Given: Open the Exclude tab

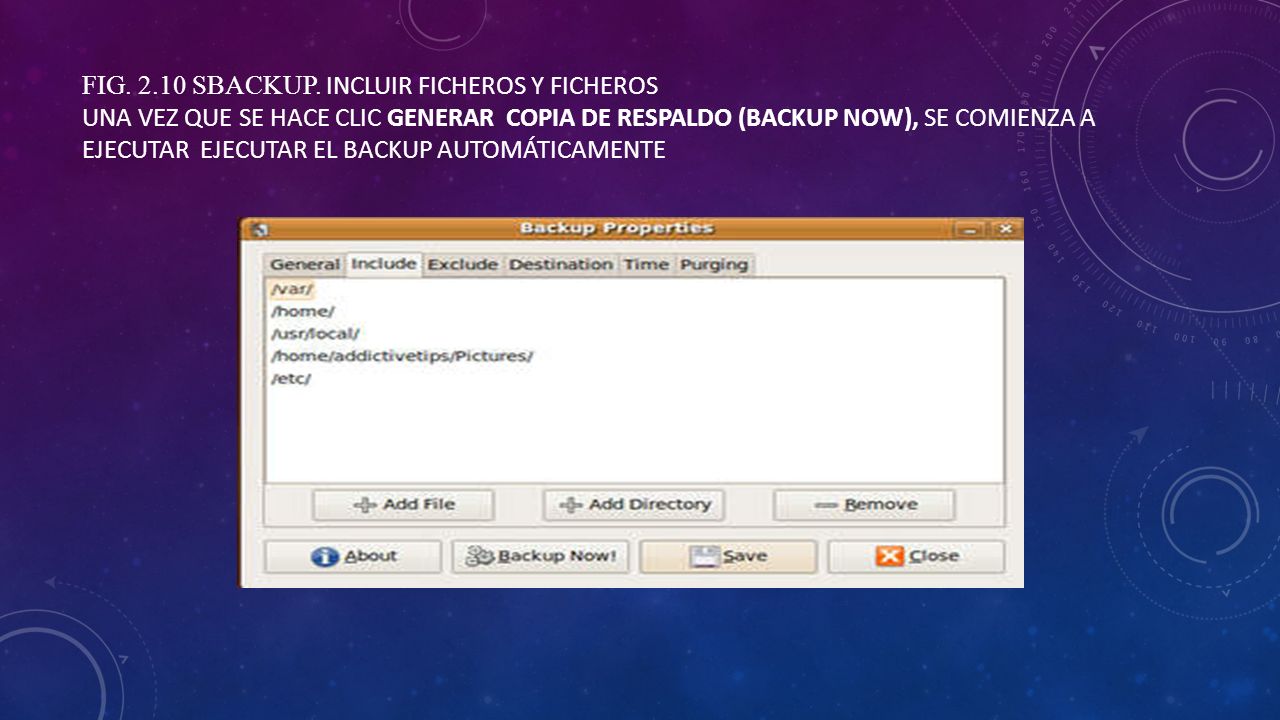Looking at the screenshot, I should 463,265.
